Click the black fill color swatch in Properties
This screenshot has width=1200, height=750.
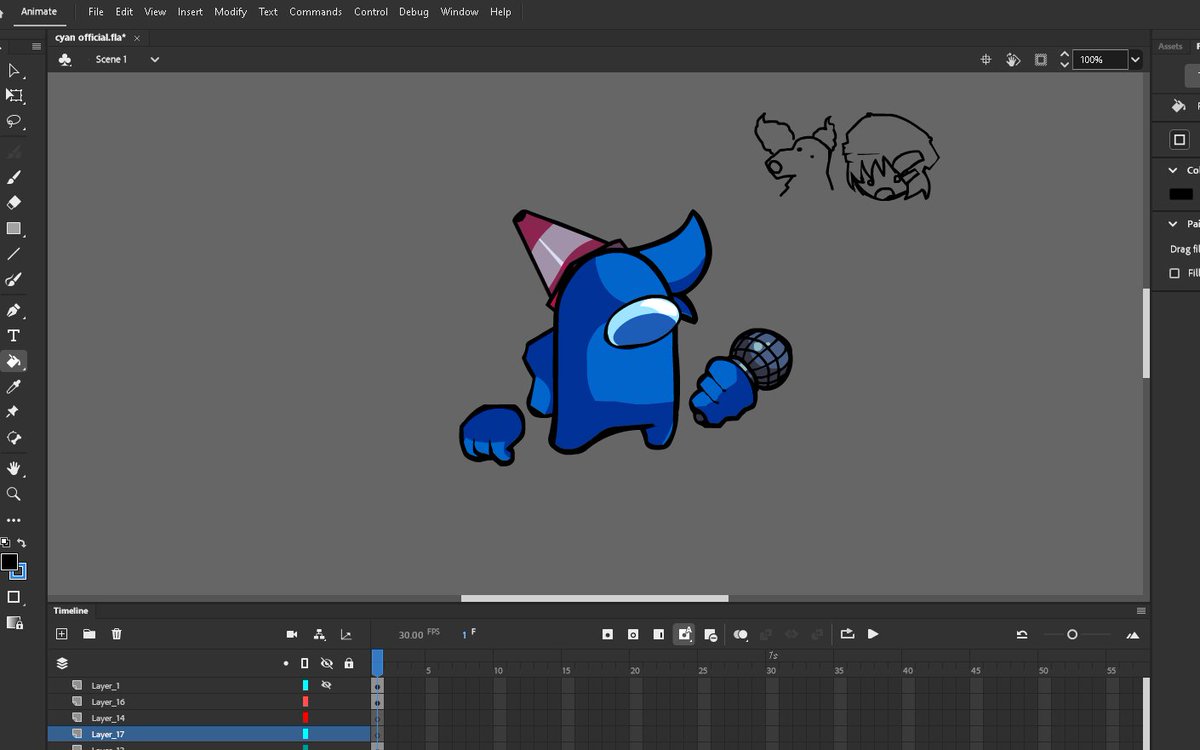tap(1181, 194)
